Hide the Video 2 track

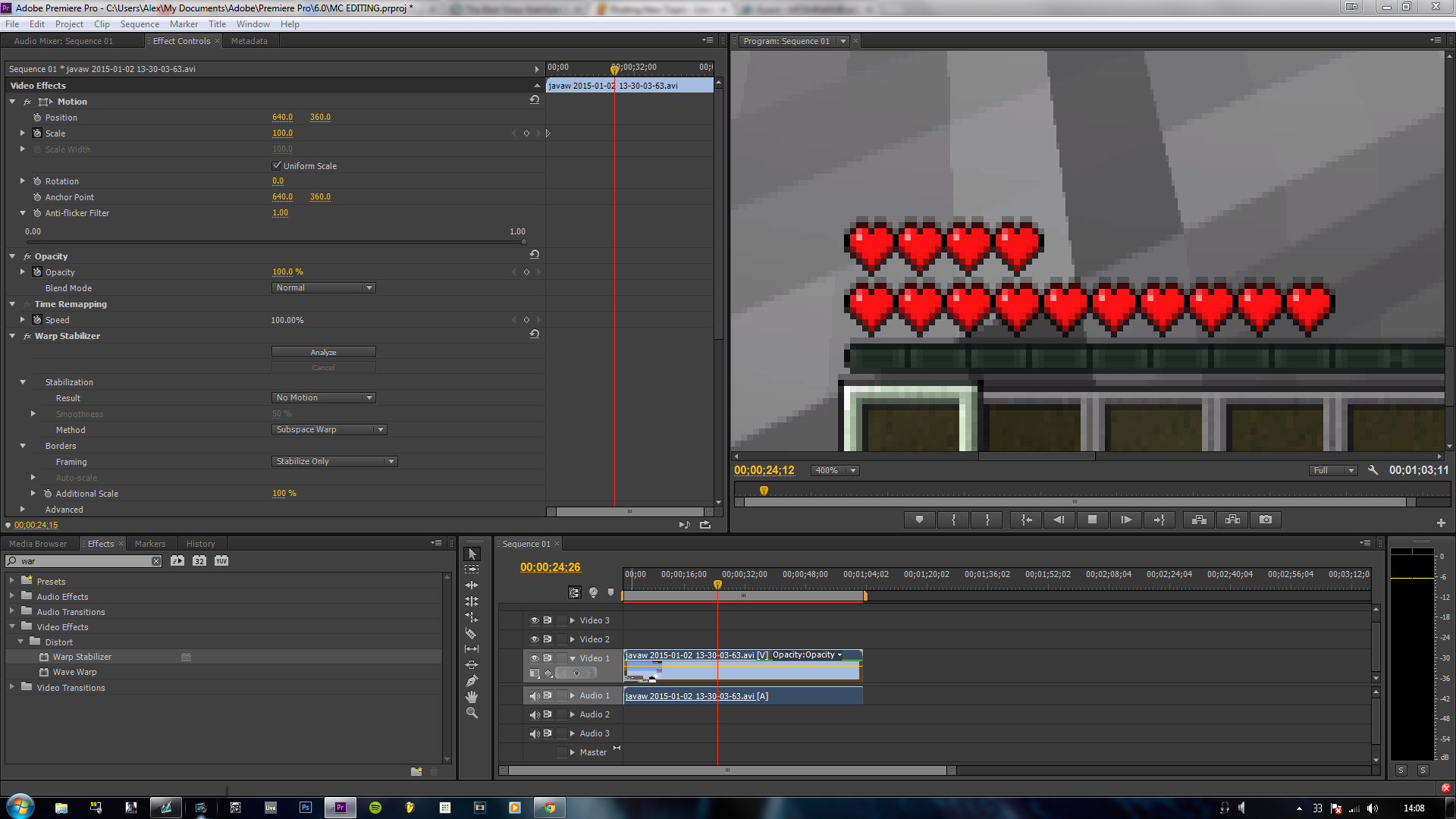tap(535, 639)
